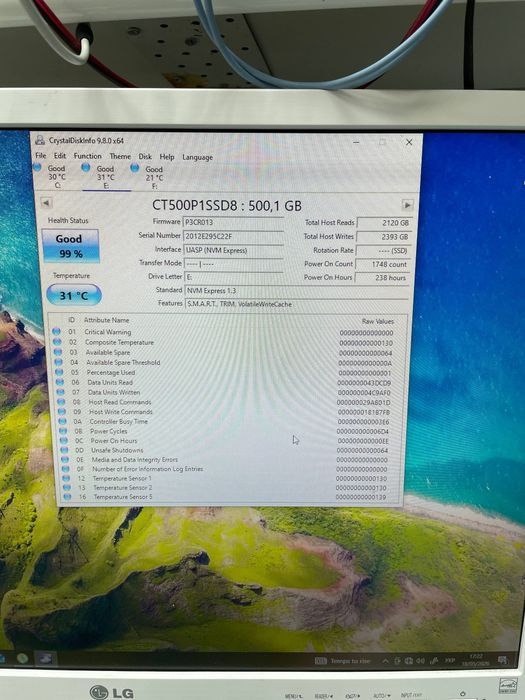Open the Edit menu
Viewport: 525px width, 700px height.
point(60,156)
